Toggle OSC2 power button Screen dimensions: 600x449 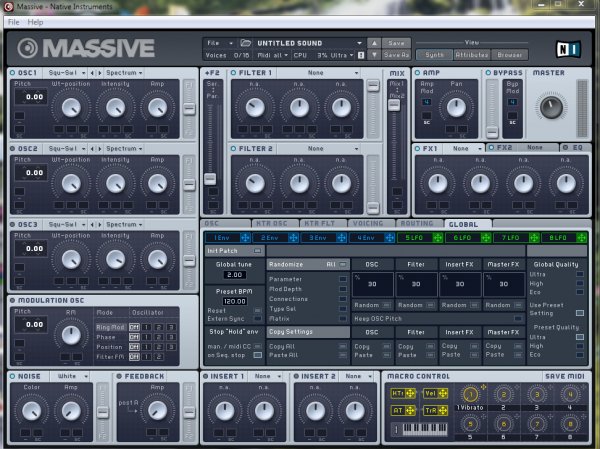click(x=12, y=149)
